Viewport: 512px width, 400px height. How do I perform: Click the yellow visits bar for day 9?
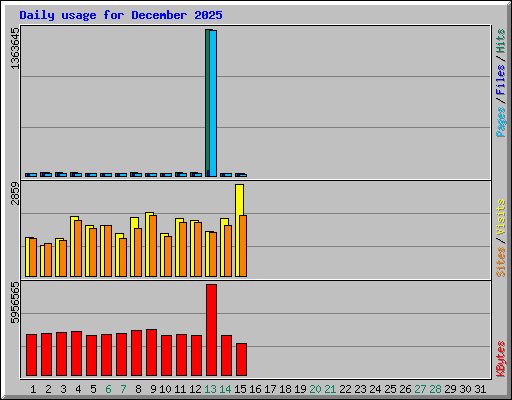pyautogui.click(x=148, y=244)
